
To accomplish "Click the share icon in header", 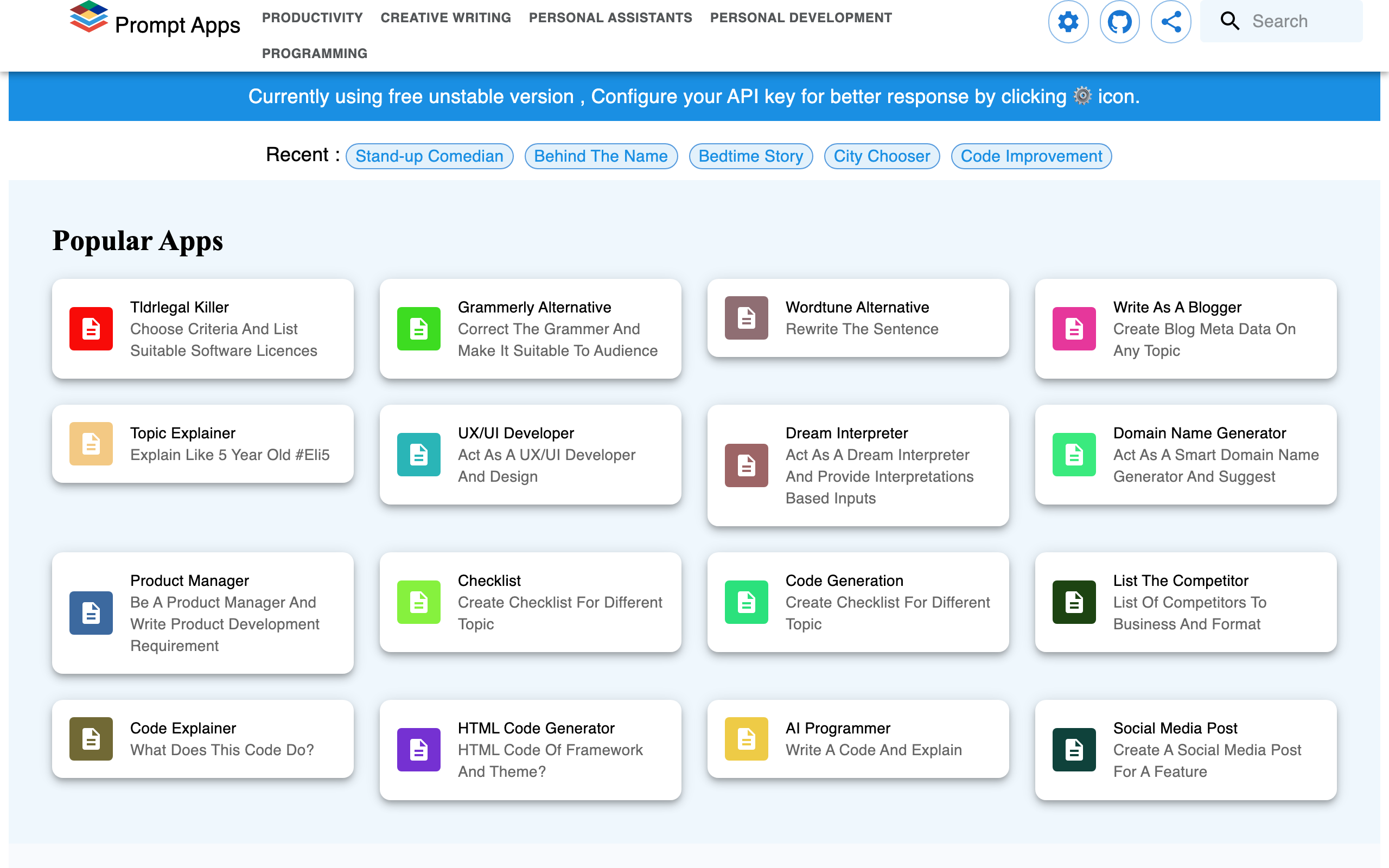I will 1171,22.
